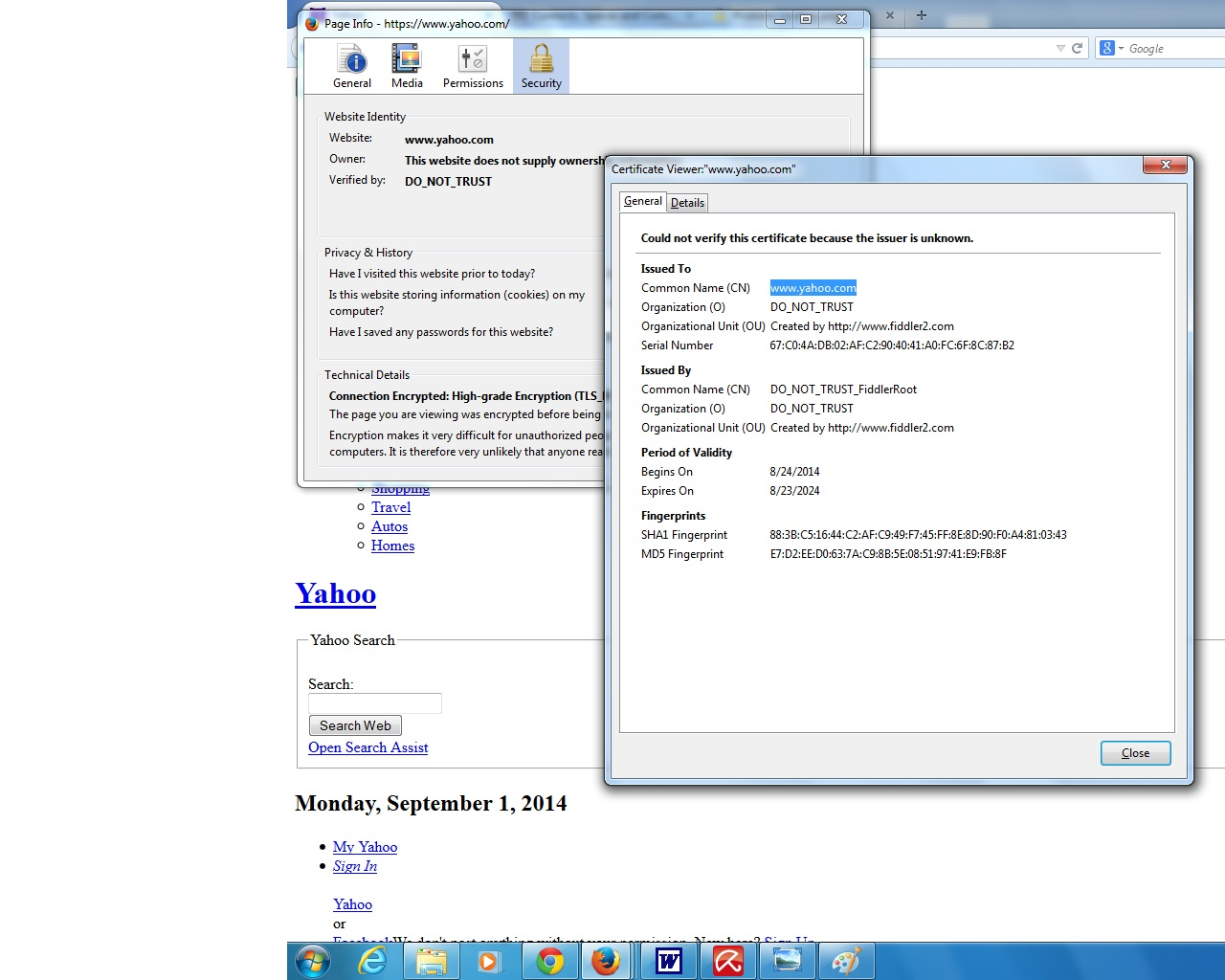Open the Windows Start menu
The height and width of the screenshot is (980, 1225).
point(313,961)
